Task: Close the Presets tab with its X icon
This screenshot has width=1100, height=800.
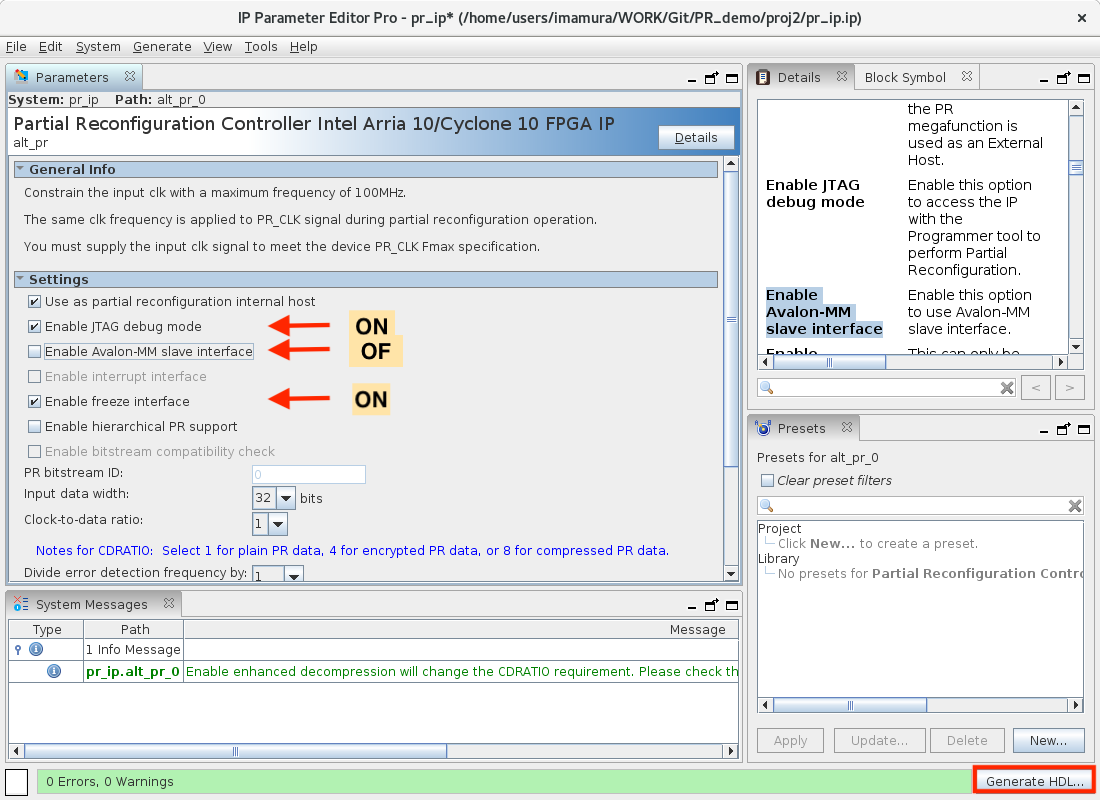Action: [847, 427]
